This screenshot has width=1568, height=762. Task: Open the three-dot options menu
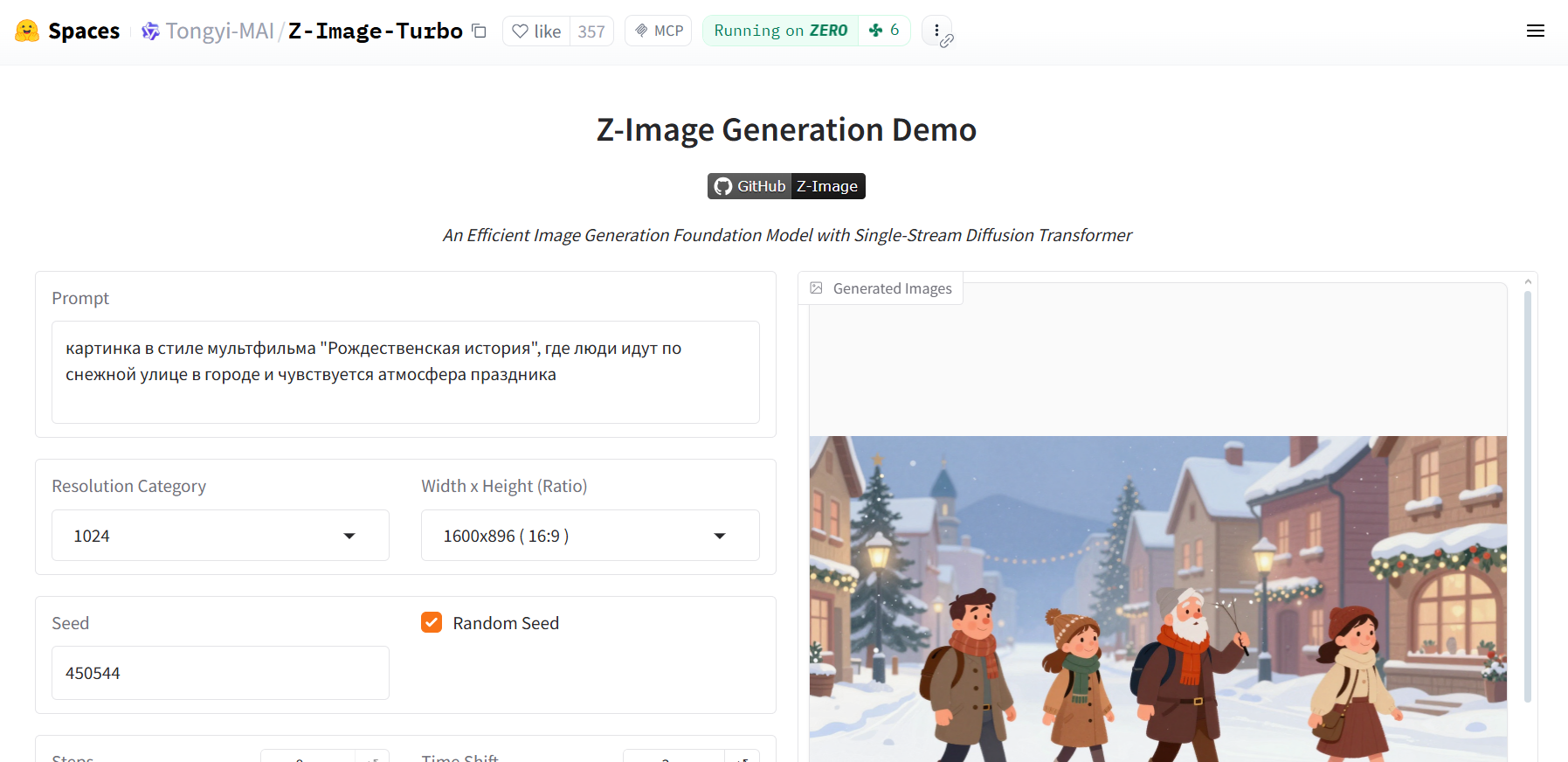pos(936,31)
